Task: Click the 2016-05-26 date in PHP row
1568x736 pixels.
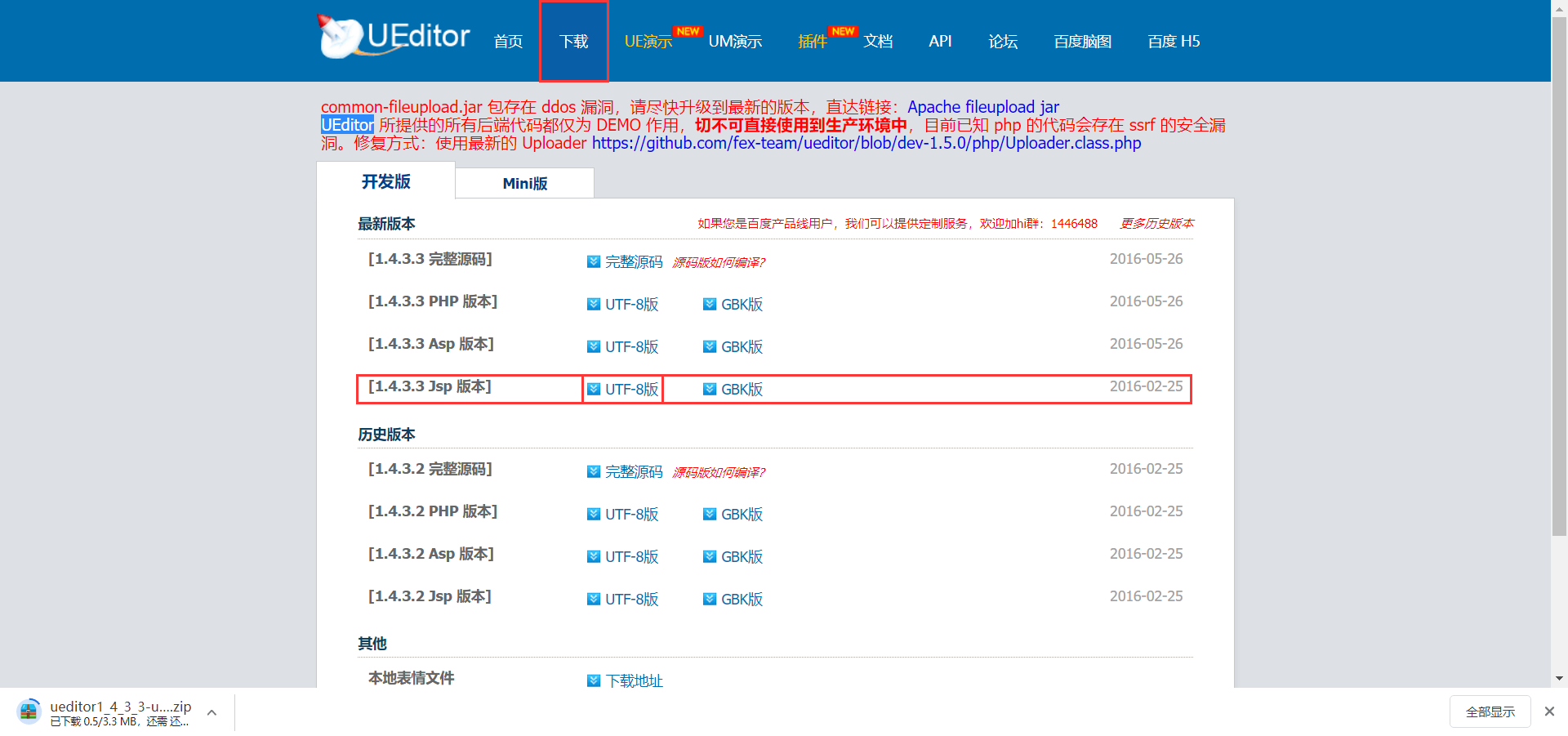Action: click(1146, 301)
